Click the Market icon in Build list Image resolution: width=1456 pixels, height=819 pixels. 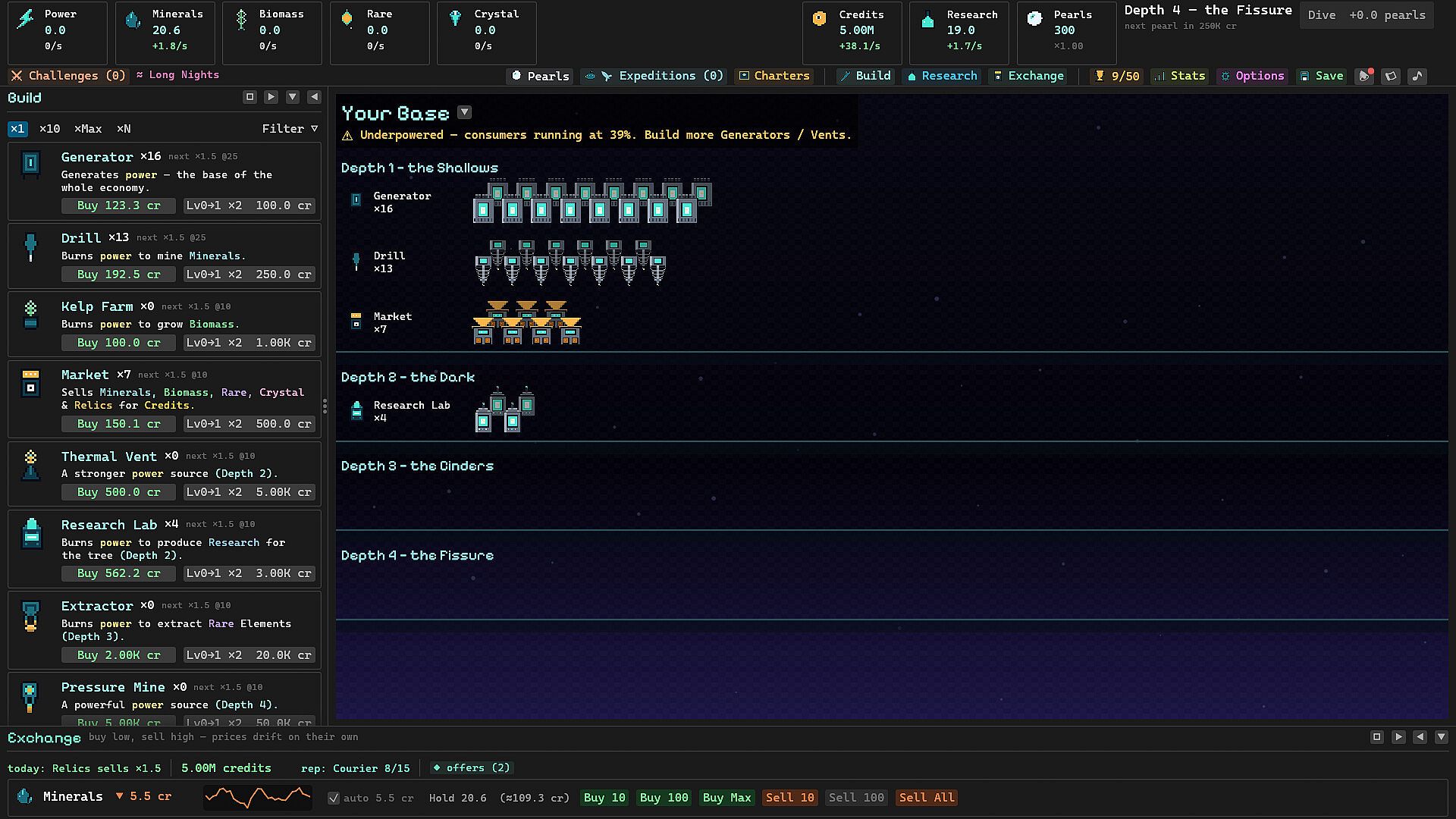coord(30,383)
